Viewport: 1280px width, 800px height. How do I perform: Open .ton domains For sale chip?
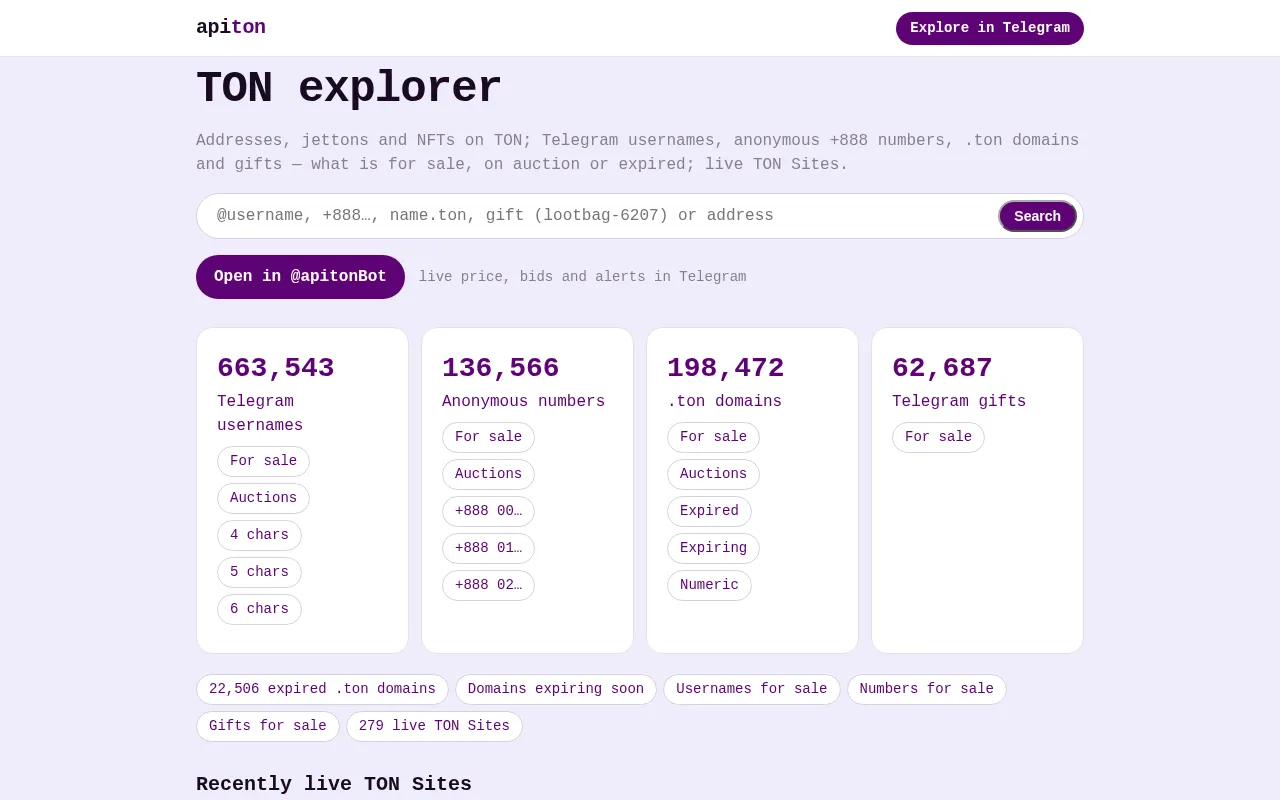713,437
